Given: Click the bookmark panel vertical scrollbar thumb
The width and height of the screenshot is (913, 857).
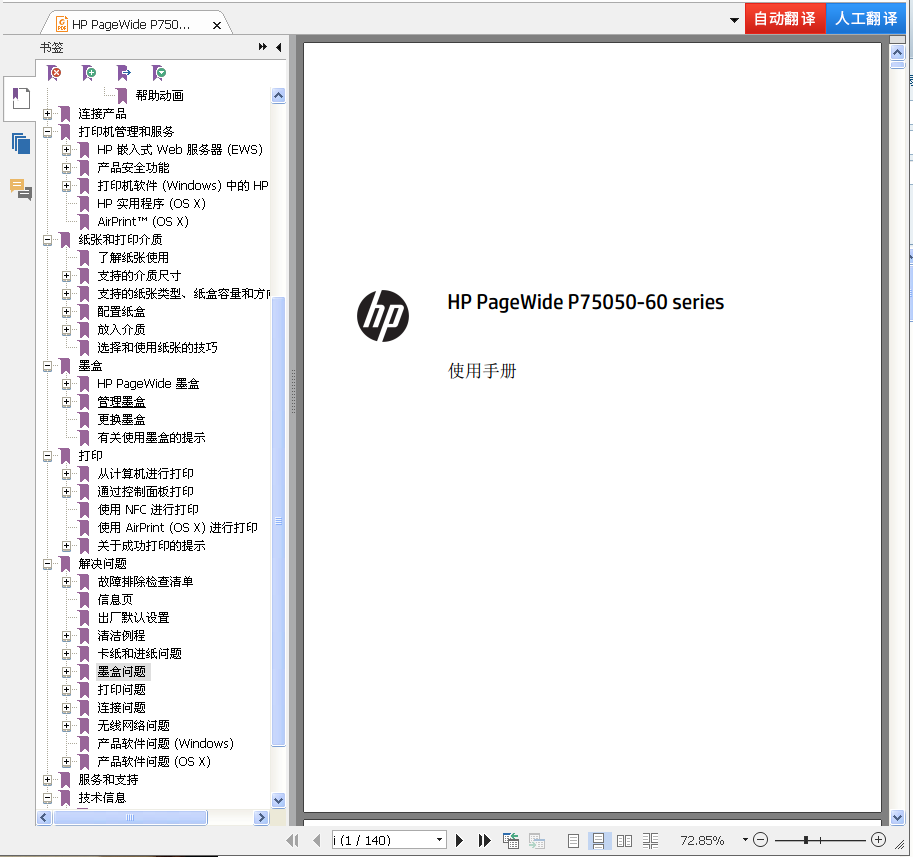Looking at the screenshot, I should pos(278,521).
